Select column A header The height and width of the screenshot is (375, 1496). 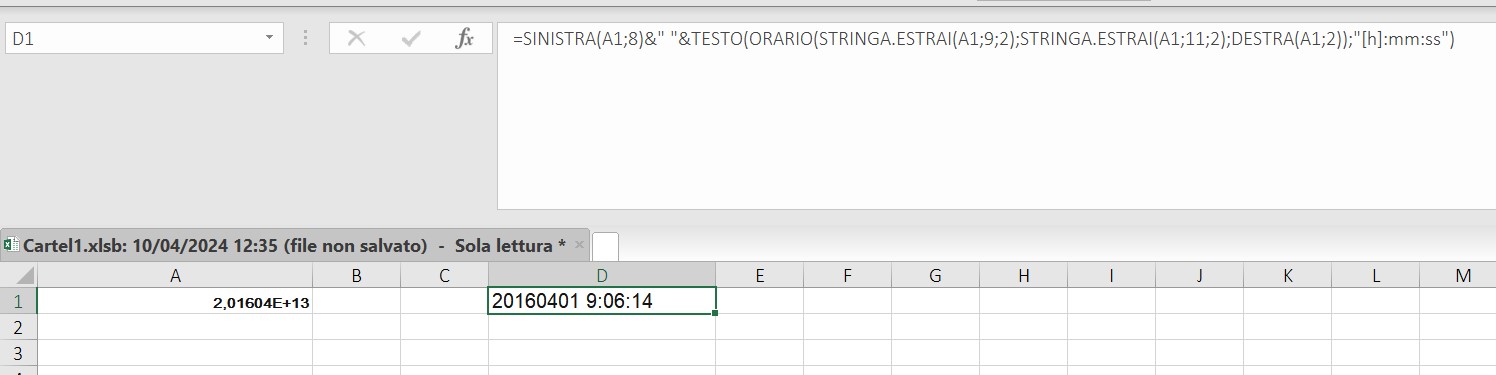[x=175, y=275]
